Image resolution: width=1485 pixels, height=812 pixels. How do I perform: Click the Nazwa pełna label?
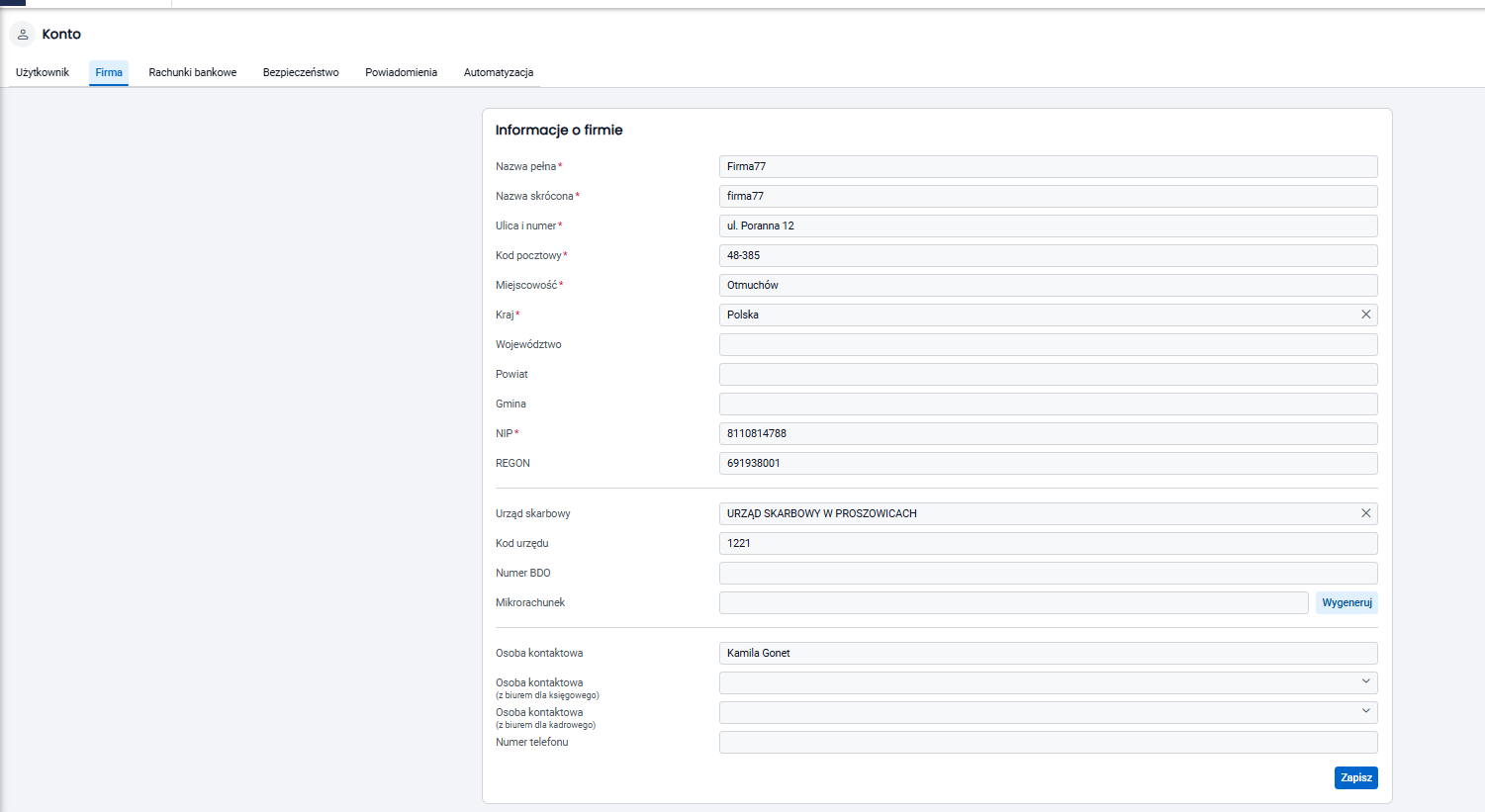tap(525, 166)
